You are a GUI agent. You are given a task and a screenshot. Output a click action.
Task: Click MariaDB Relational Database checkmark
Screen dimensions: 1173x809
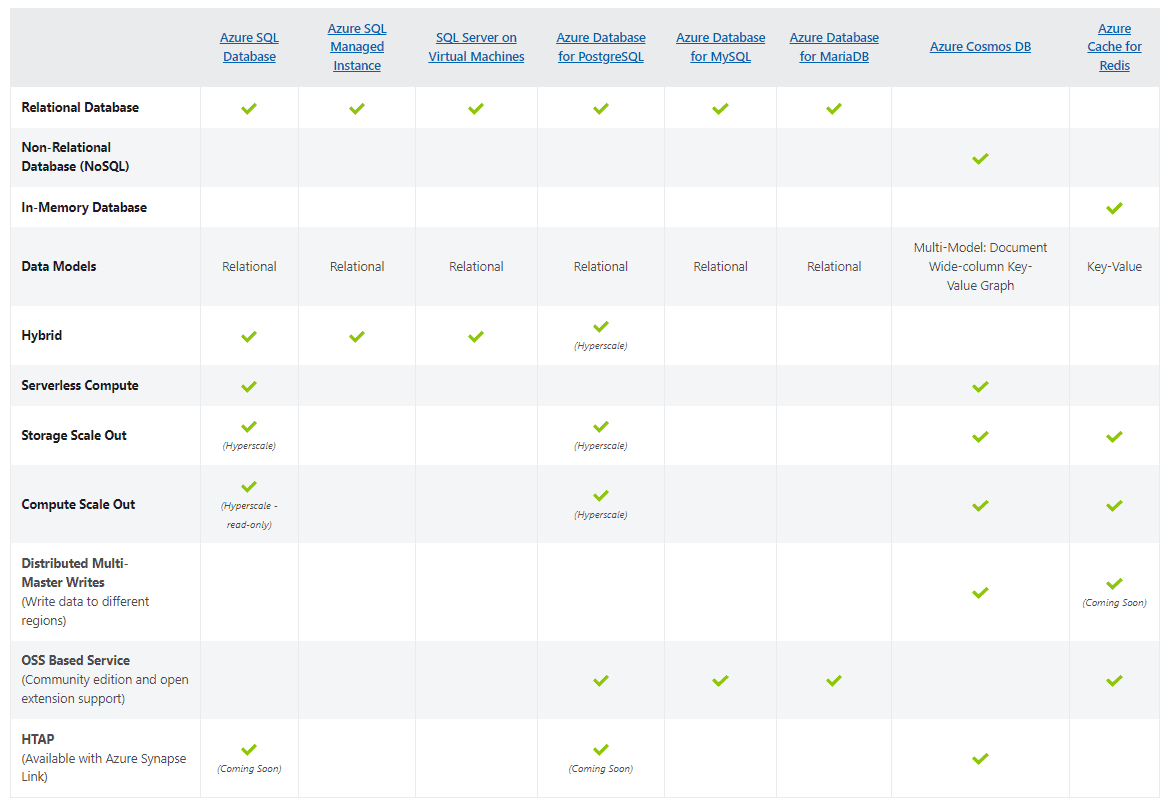pos(834,109)
